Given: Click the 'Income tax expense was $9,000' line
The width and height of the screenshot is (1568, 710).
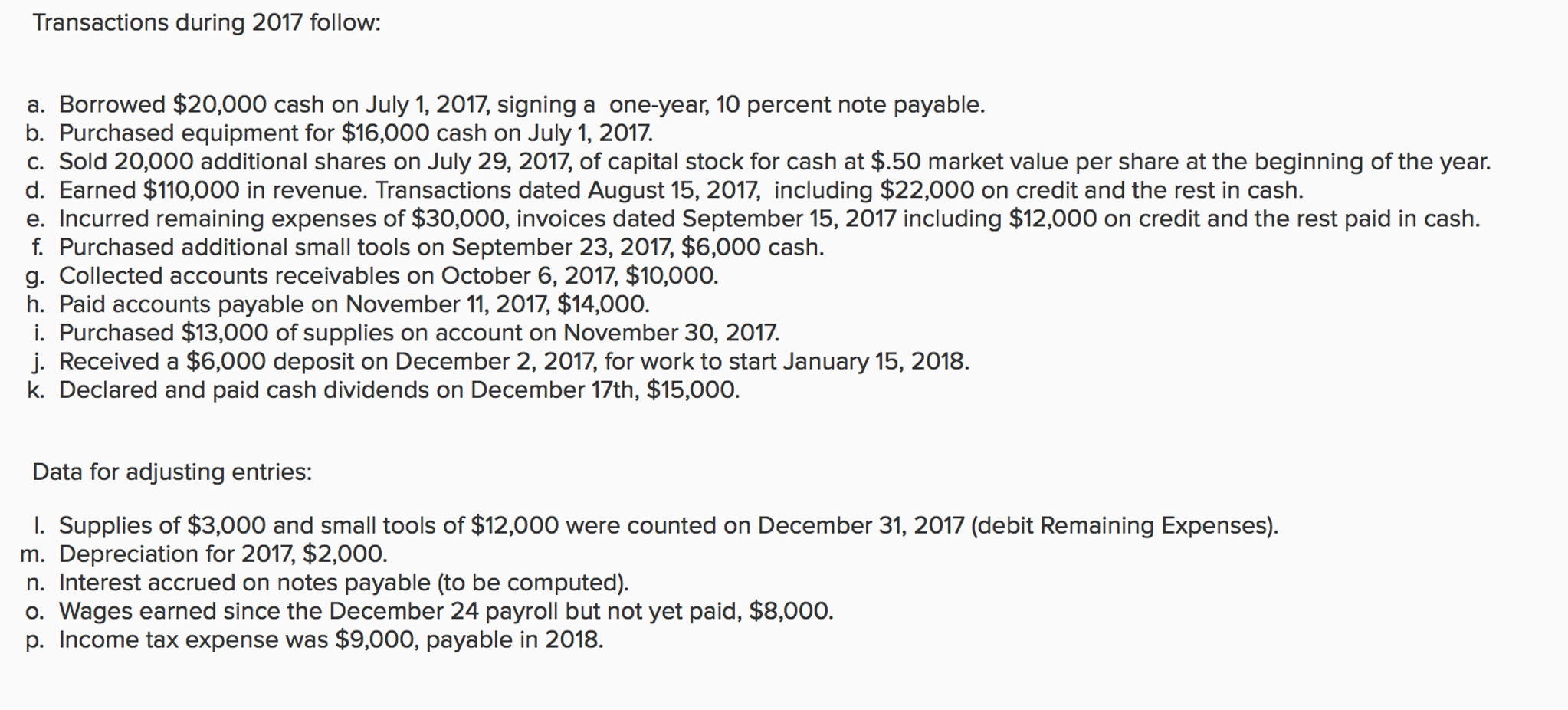Looking at the screenshot, I should [x=314, y=639].
